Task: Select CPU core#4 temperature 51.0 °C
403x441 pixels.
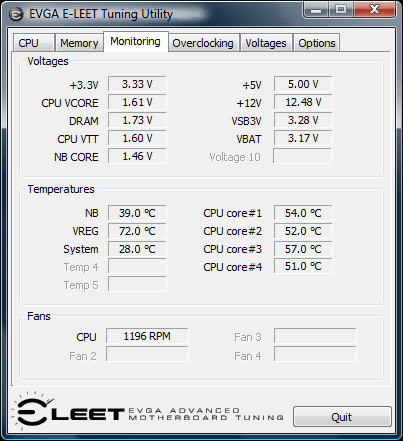Action: click(303, 266)
